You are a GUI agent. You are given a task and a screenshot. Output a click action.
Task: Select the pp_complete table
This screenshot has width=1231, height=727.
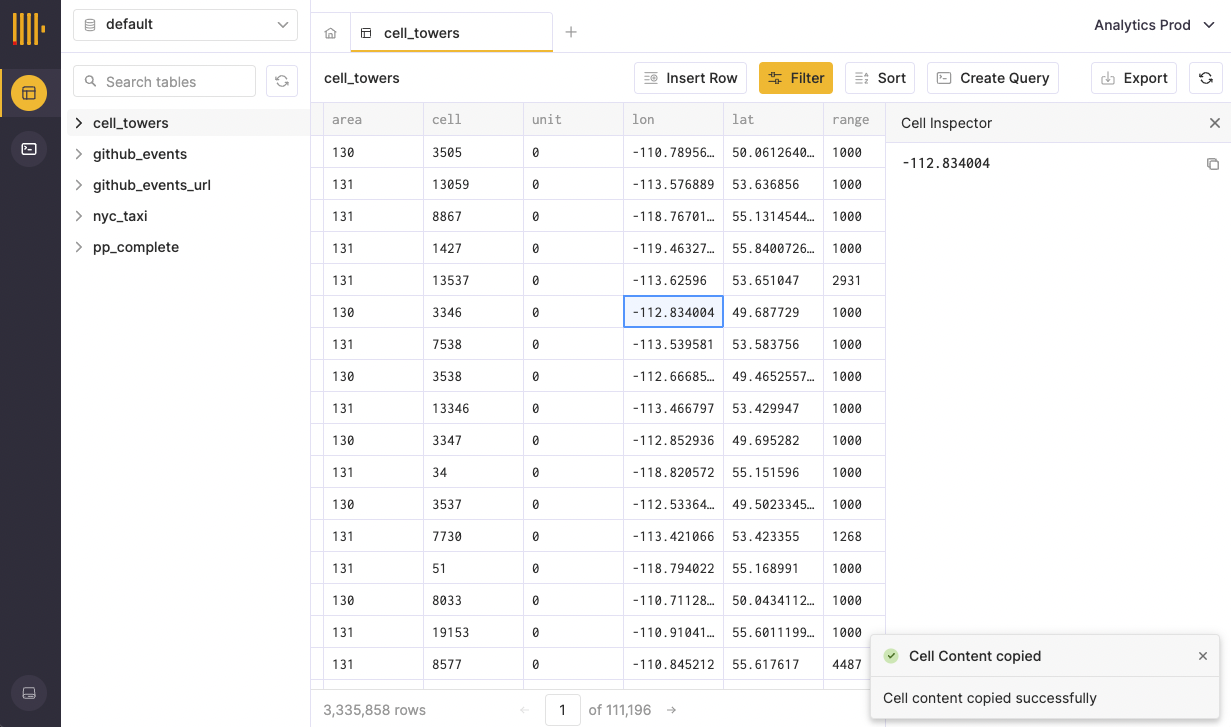tap(136, 247)
